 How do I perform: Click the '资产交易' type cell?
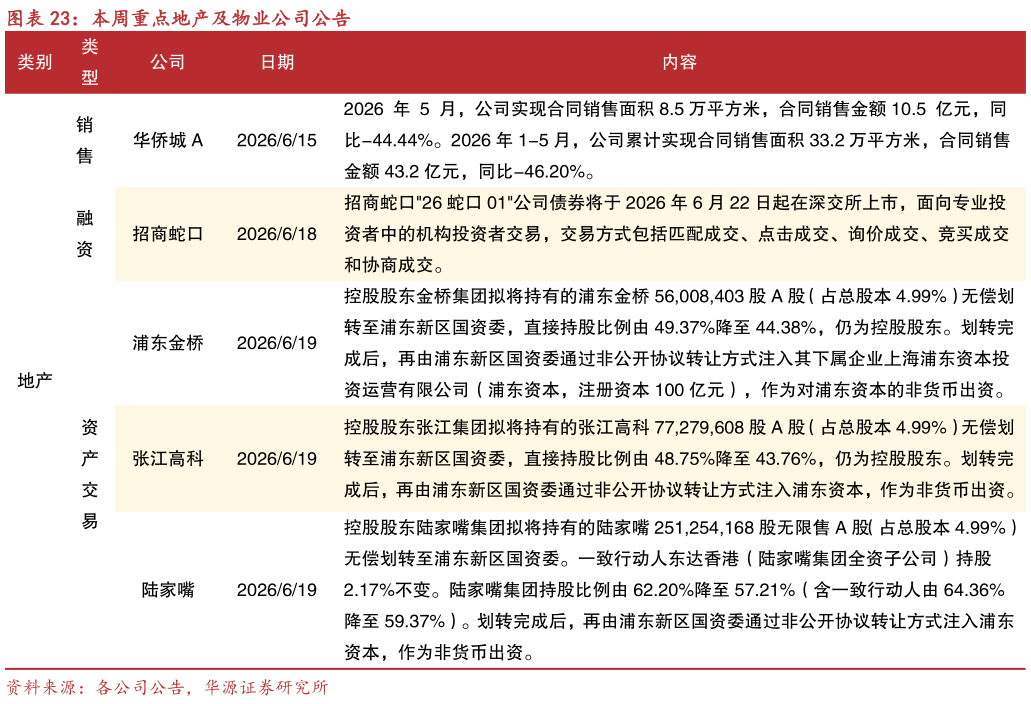tap(90, 474)
